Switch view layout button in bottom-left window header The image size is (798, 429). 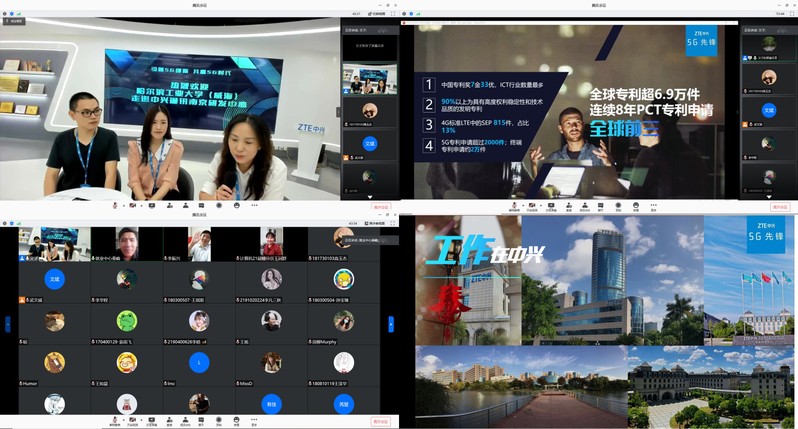(375, 223)
